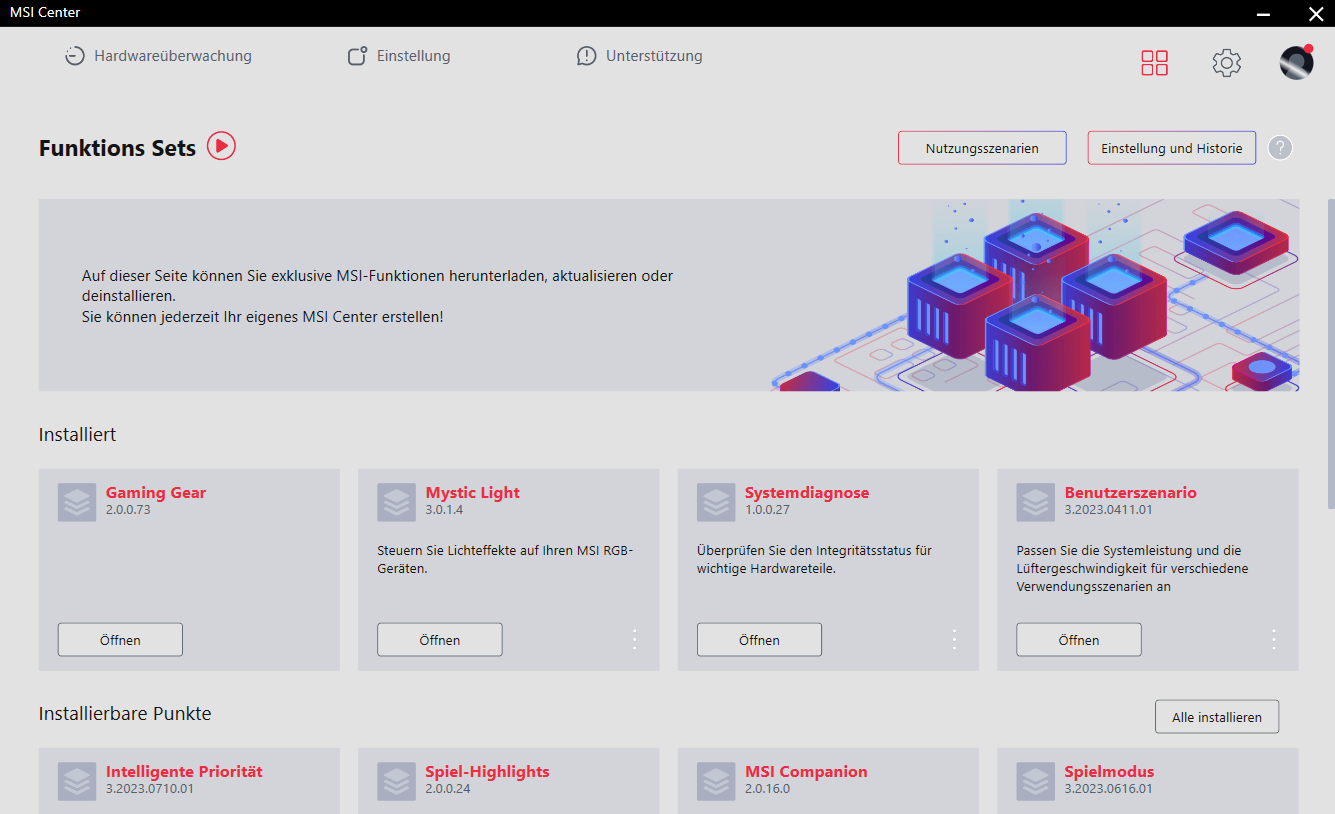Open Gaming Gear with its Öffnen button
Image resolution: width=1335 pixels, height=814 pixels.
[x=120, y=640]
